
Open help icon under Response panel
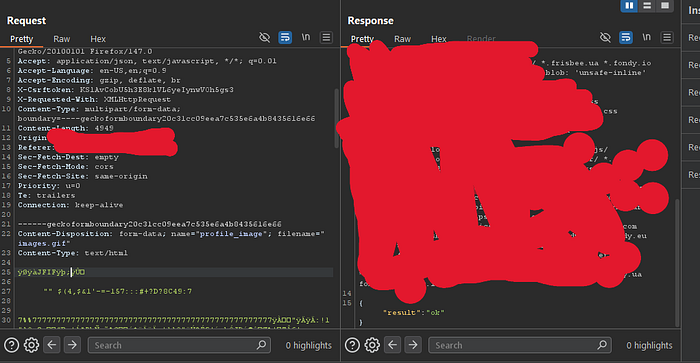click(x=352, y=345)
